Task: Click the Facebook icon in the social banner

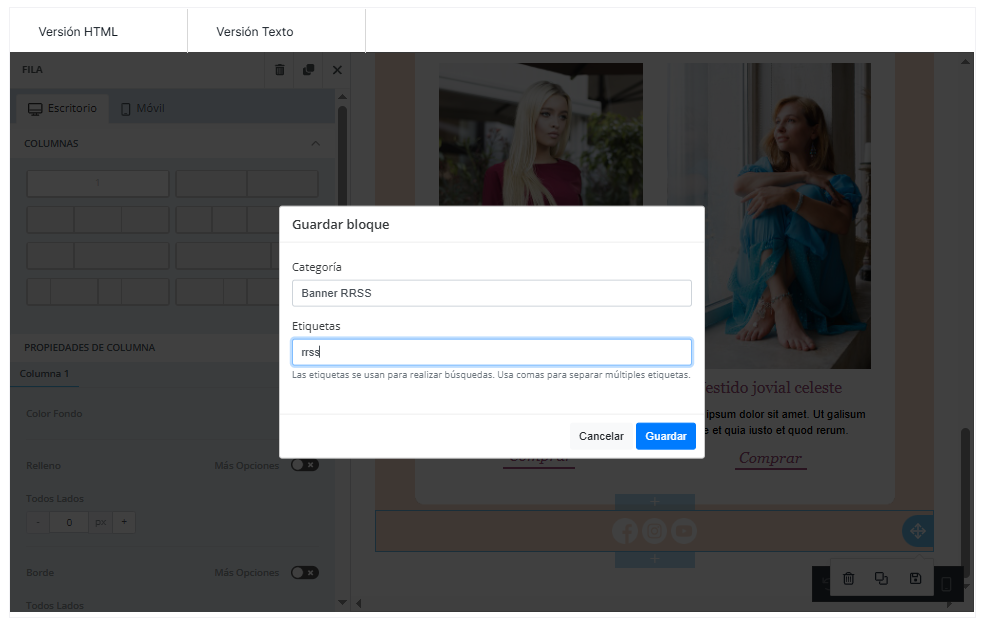Action: point(625,531)
